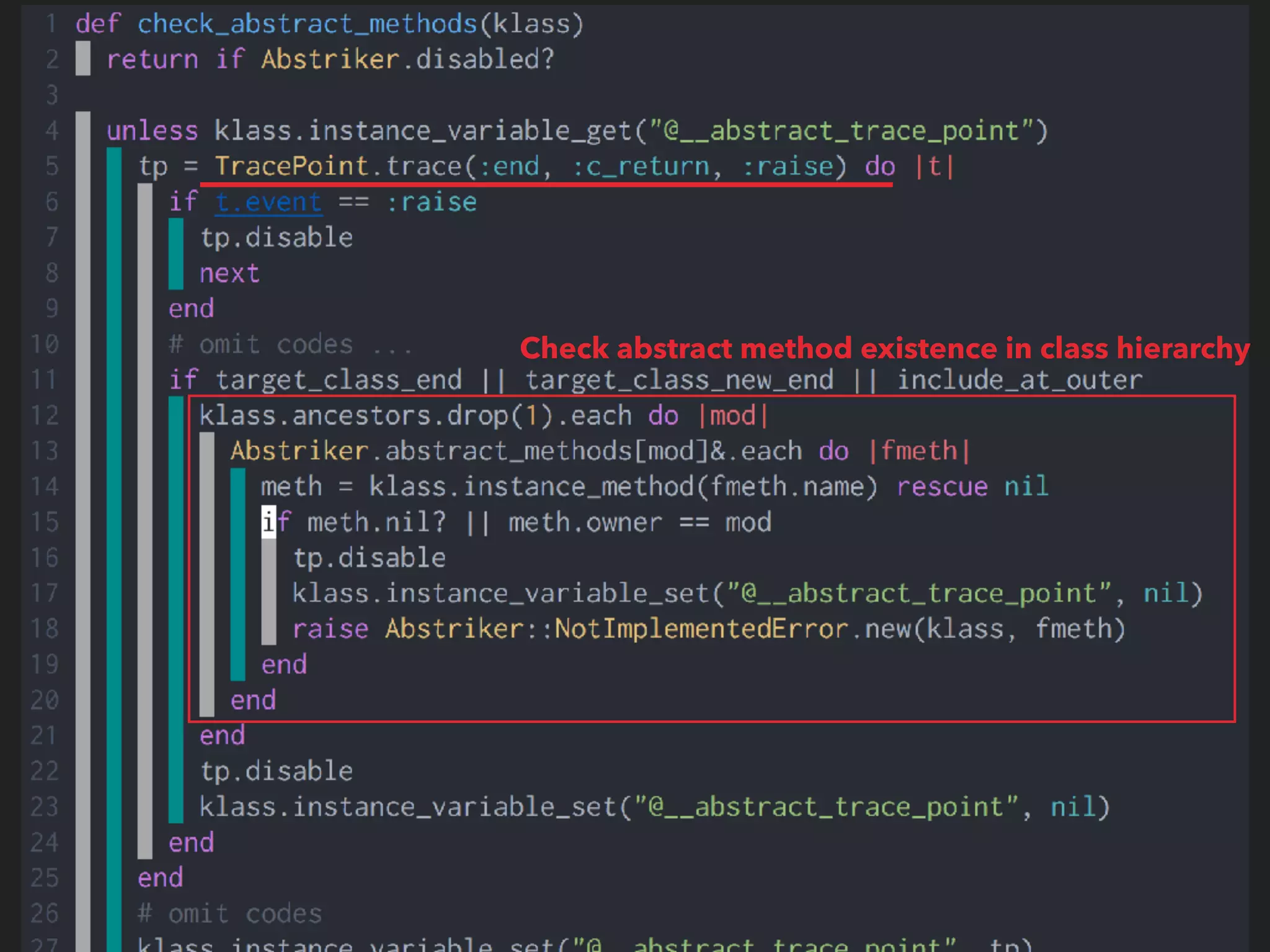The height and width of the screenshot is (952, 1270).
Task: Click the cursor block on line 15
Action: (x=269, y=522)
